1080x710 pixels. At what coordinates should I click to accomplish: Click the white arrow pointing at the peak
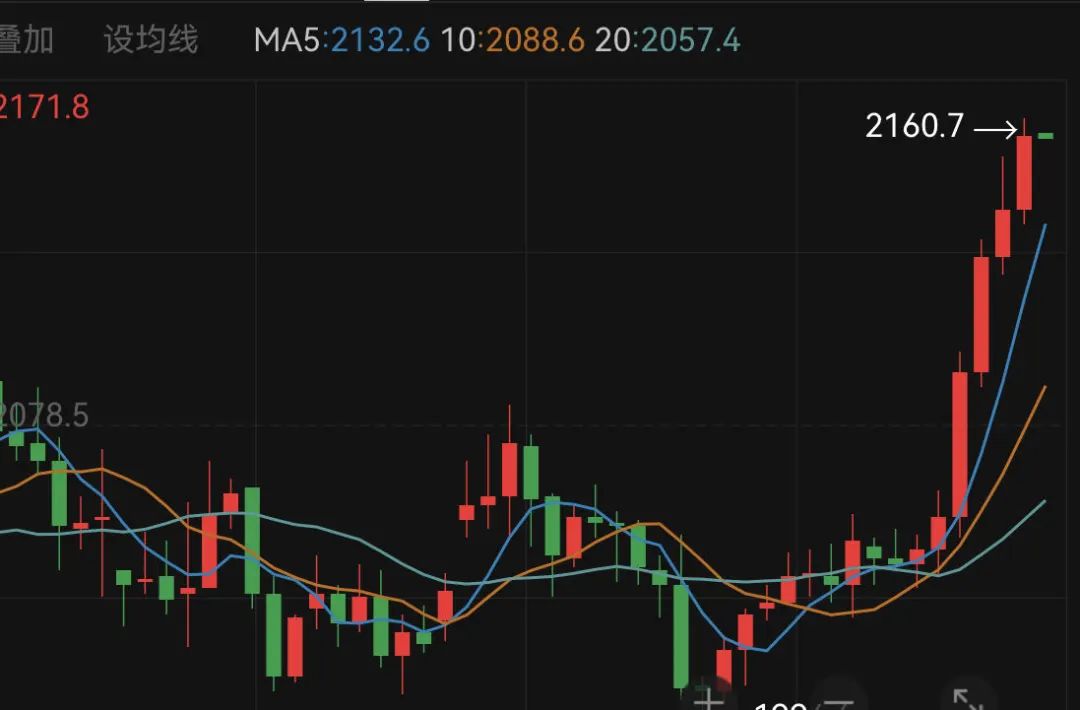995,129
